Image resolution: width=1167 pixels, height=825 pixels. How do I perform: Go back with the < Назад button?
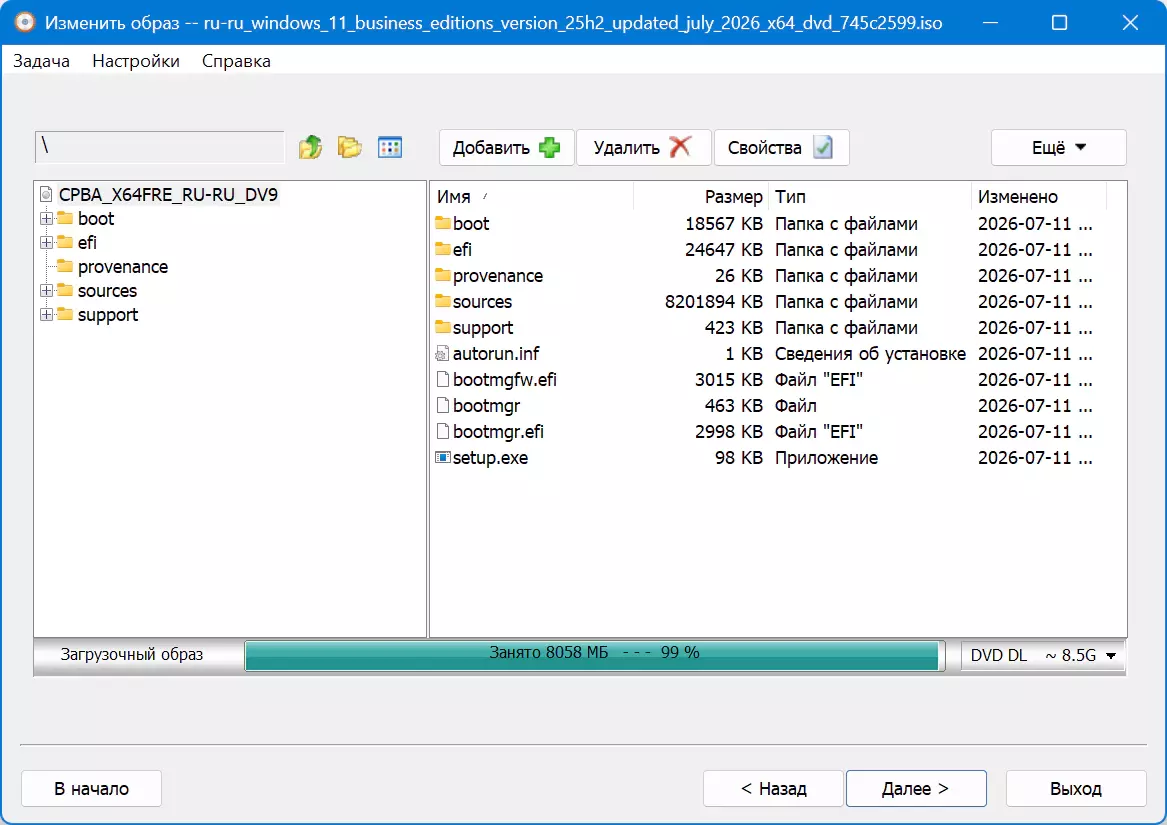coord(773,789)
